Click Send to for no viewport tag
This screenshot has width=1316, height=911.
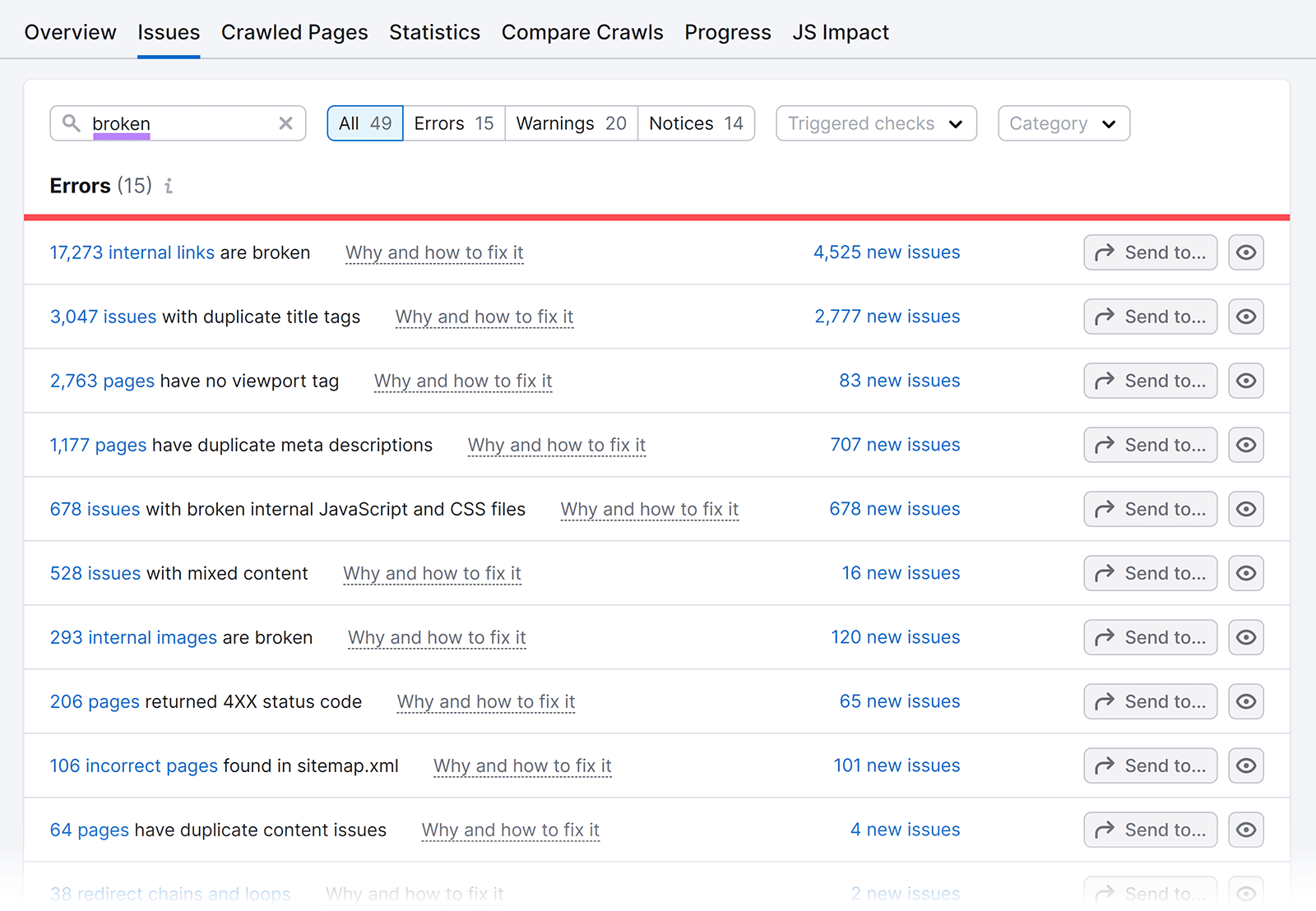(1150, 381)
